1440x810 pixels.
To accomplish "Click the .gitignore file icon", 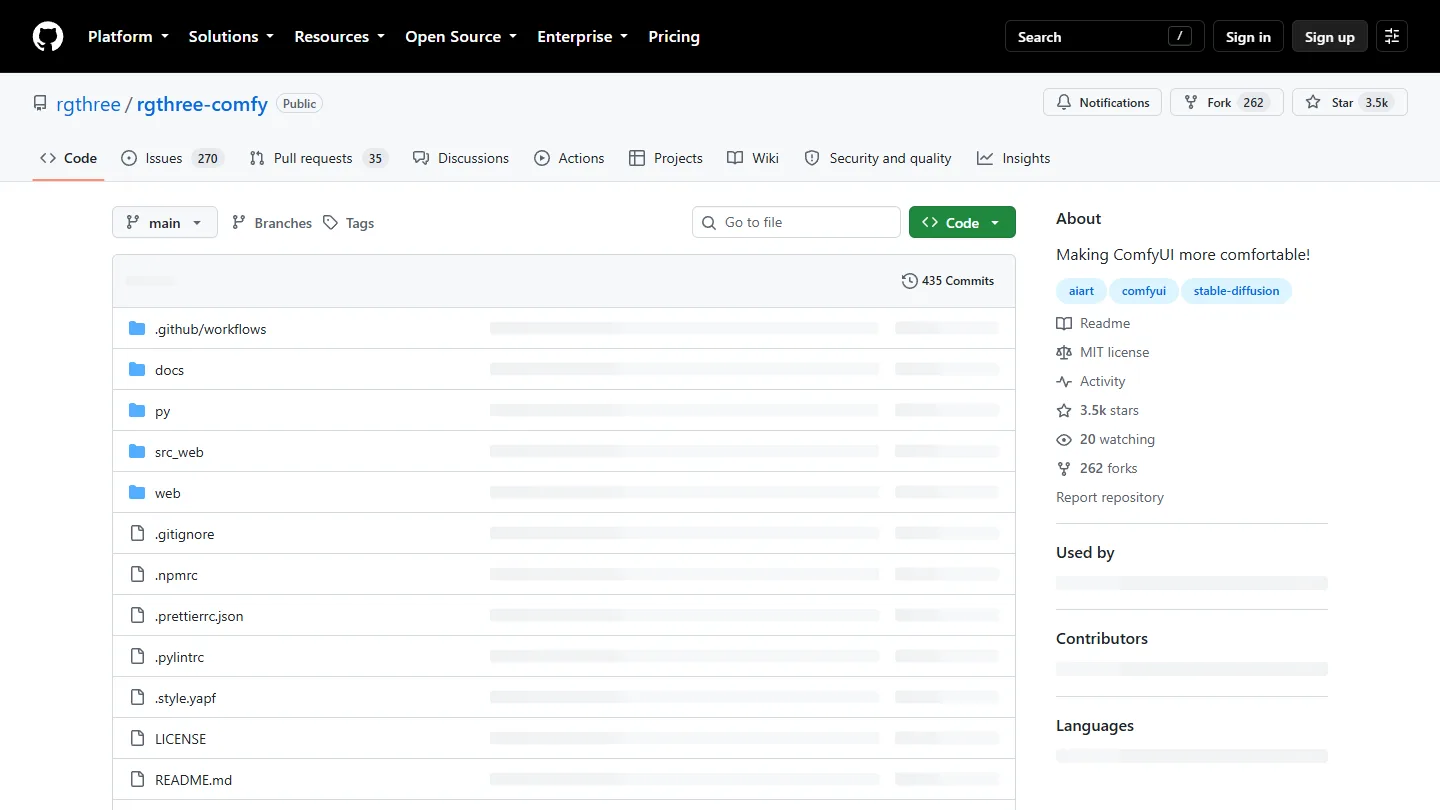I will [137, 534].
